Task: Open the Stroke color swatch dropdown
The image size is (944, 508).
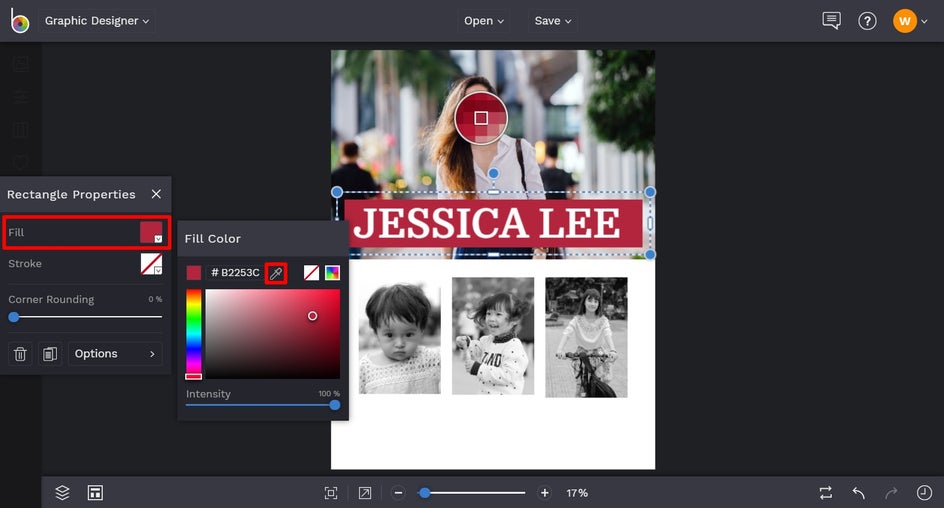Action: point(151,264)
